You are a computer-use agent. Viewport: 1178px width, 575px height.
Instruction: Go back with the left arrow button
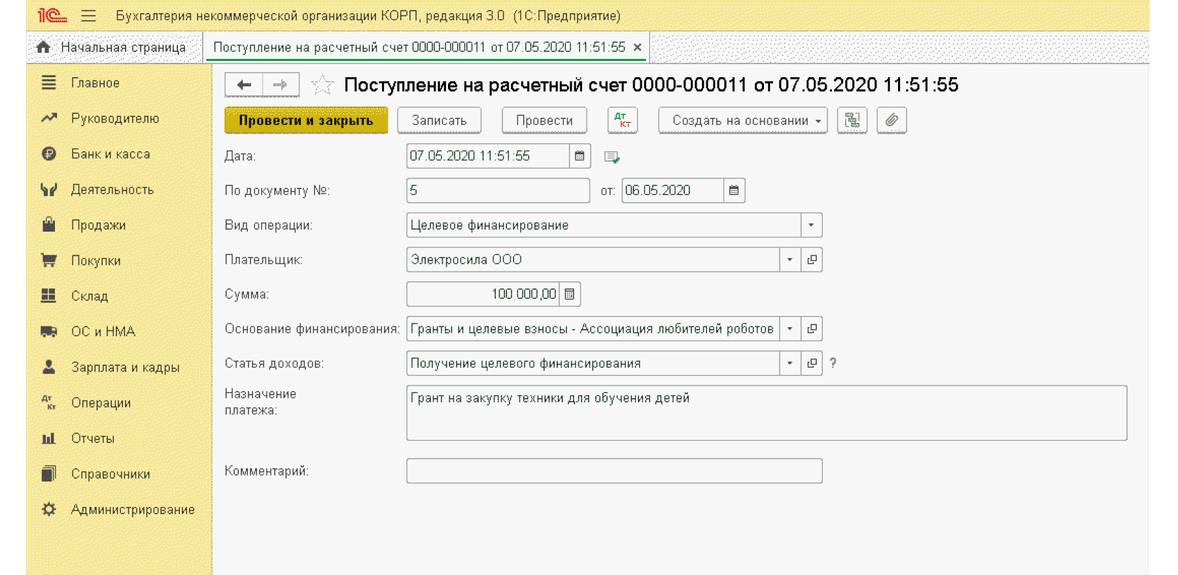[244, 85]
